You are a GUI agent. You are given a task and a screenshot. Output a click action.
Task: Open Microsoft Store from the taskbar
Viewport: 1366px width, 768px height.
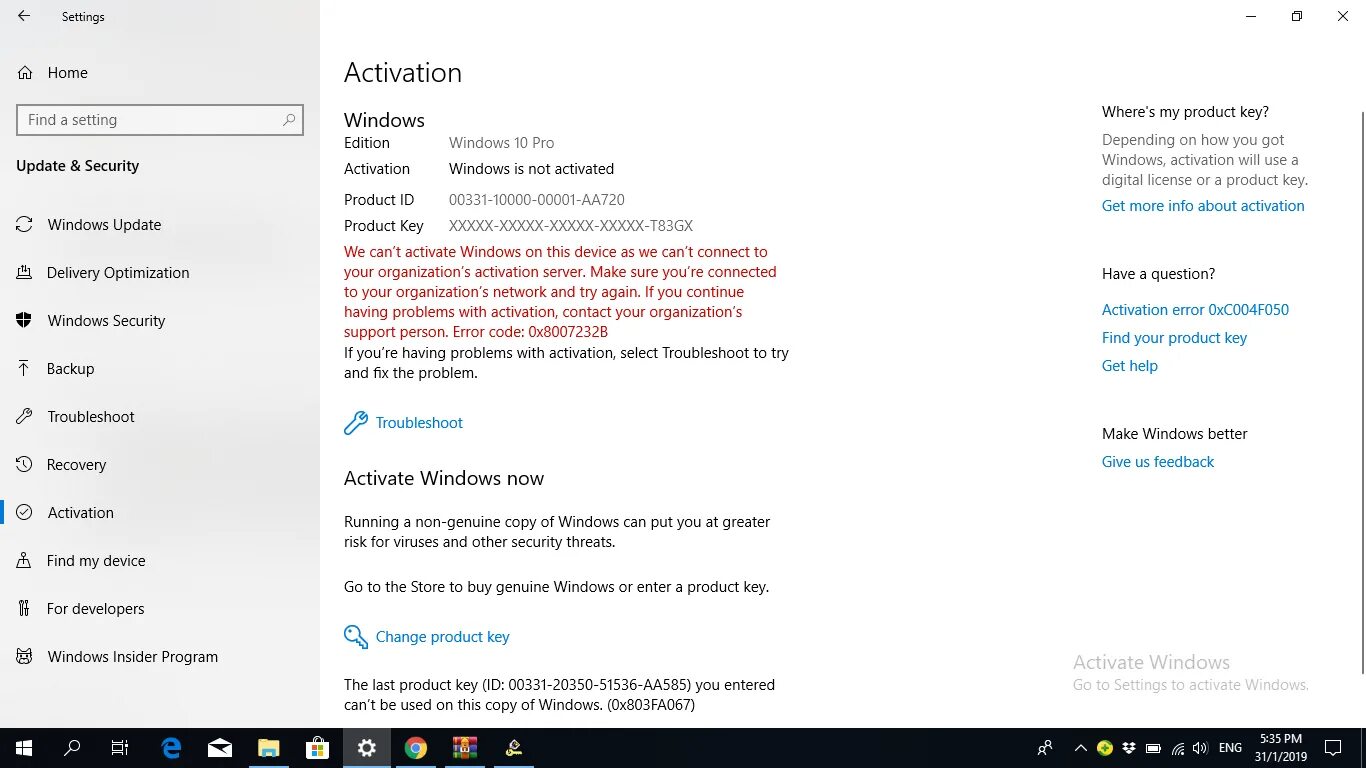click(x=318, y=748)
